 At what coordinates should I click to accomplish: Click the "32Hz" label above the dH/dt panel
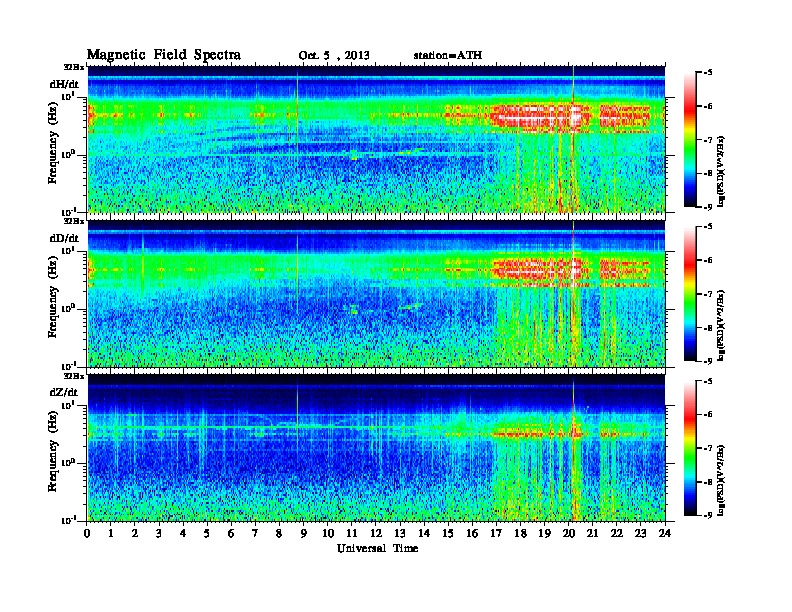(x=73, y=66)
